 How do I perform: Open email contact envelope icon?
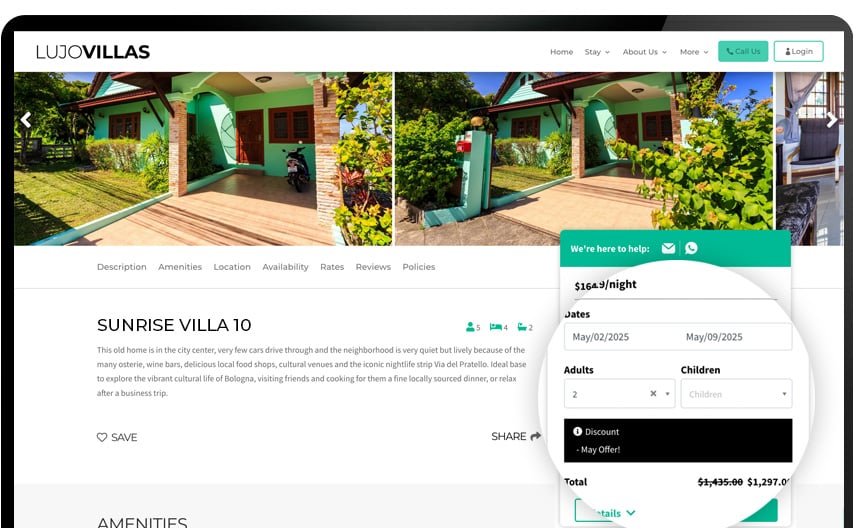click(x=668, y=248)
